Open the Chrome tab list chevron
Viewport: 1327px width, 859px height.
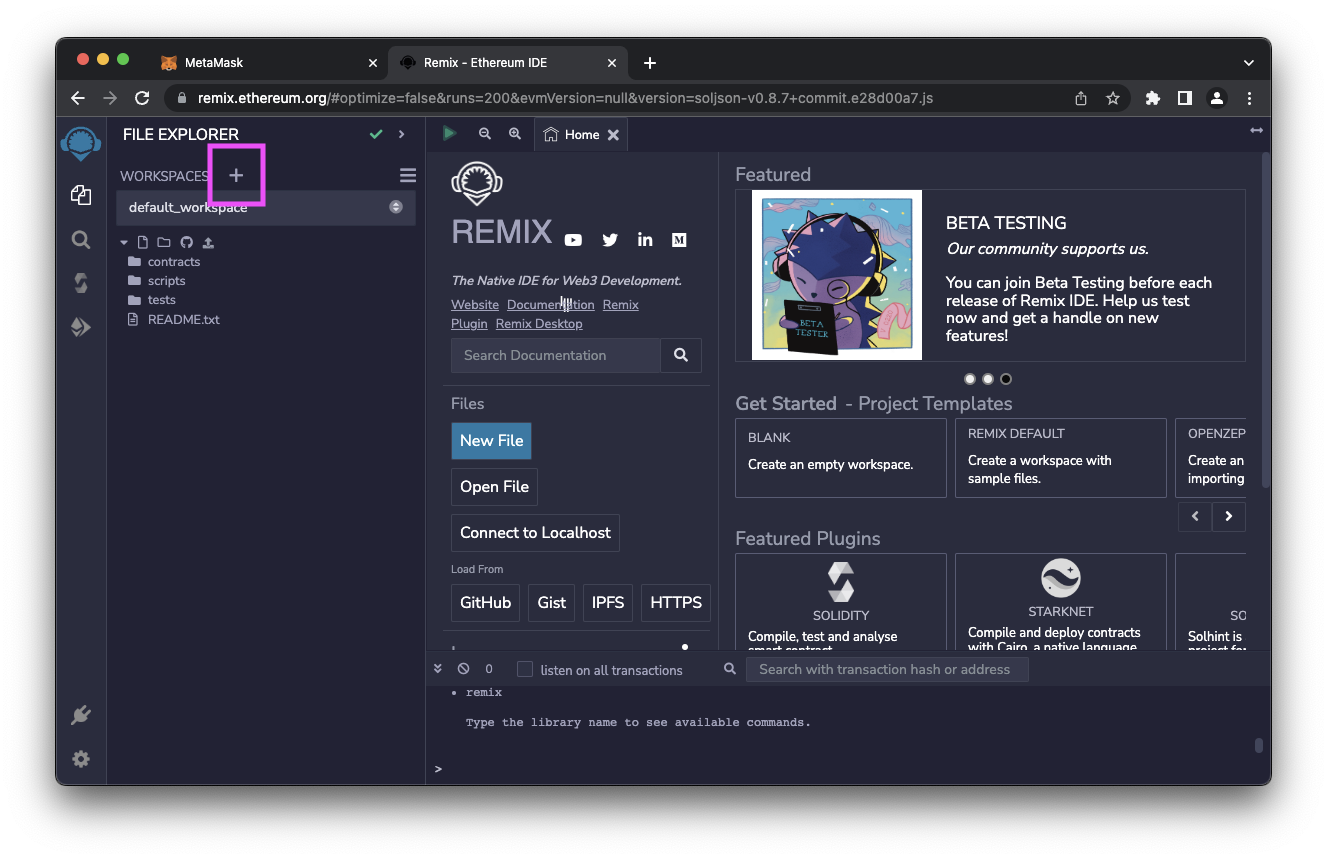click(x=1249, y=63)
